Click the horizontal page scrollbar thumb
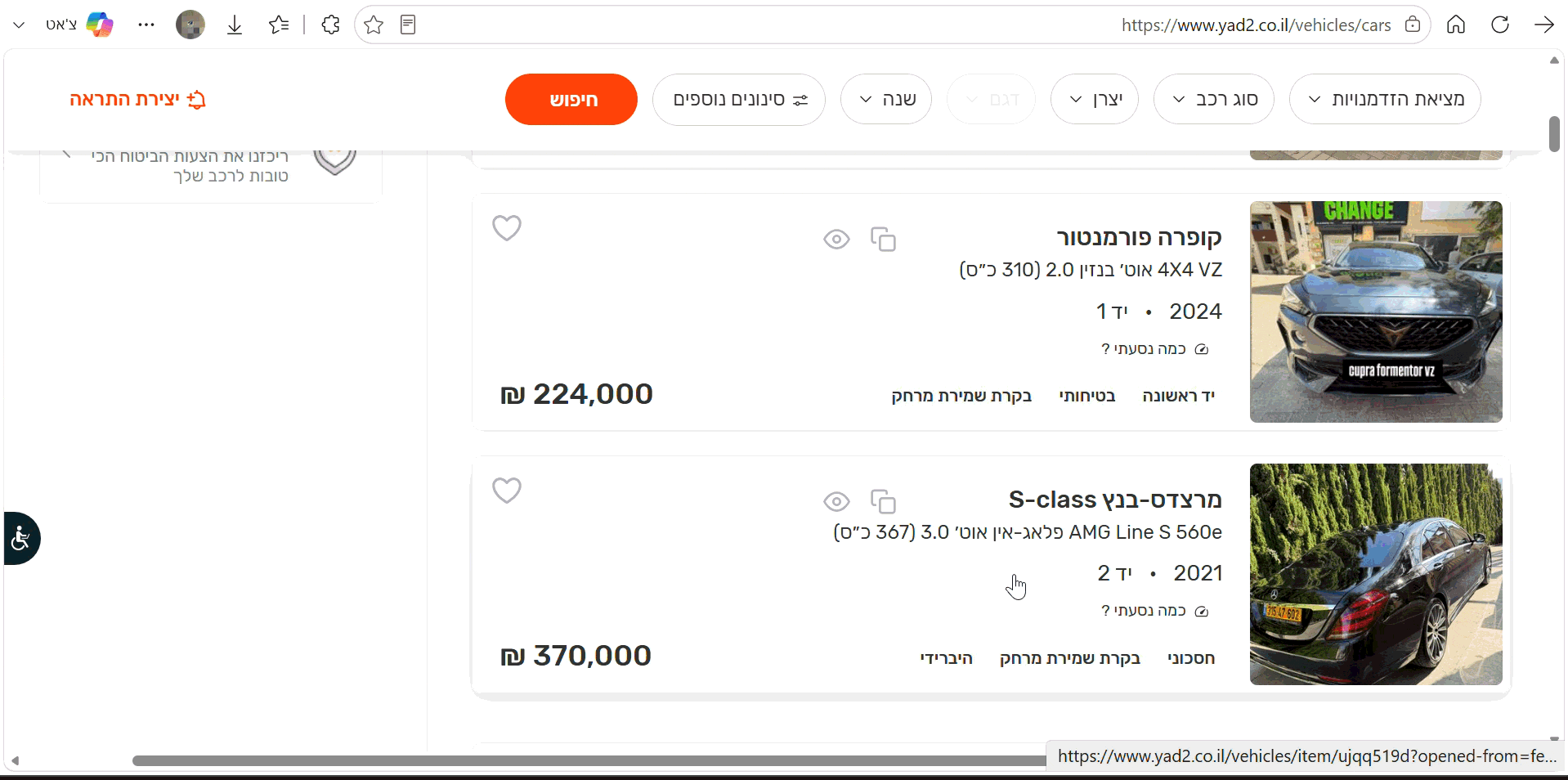 [589, 760]
